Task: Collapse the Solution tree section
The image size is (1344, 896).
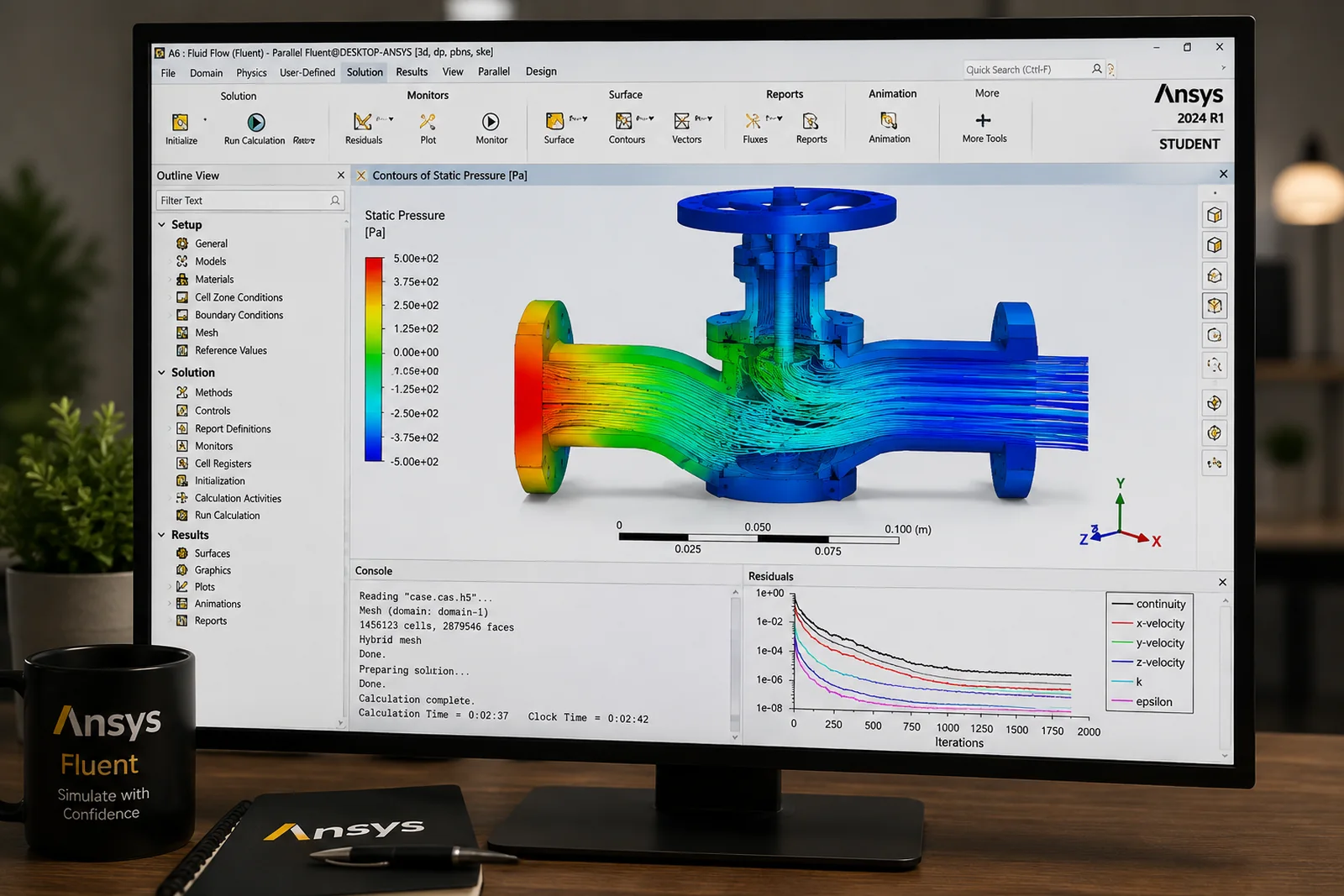Action: coord(162,372)
